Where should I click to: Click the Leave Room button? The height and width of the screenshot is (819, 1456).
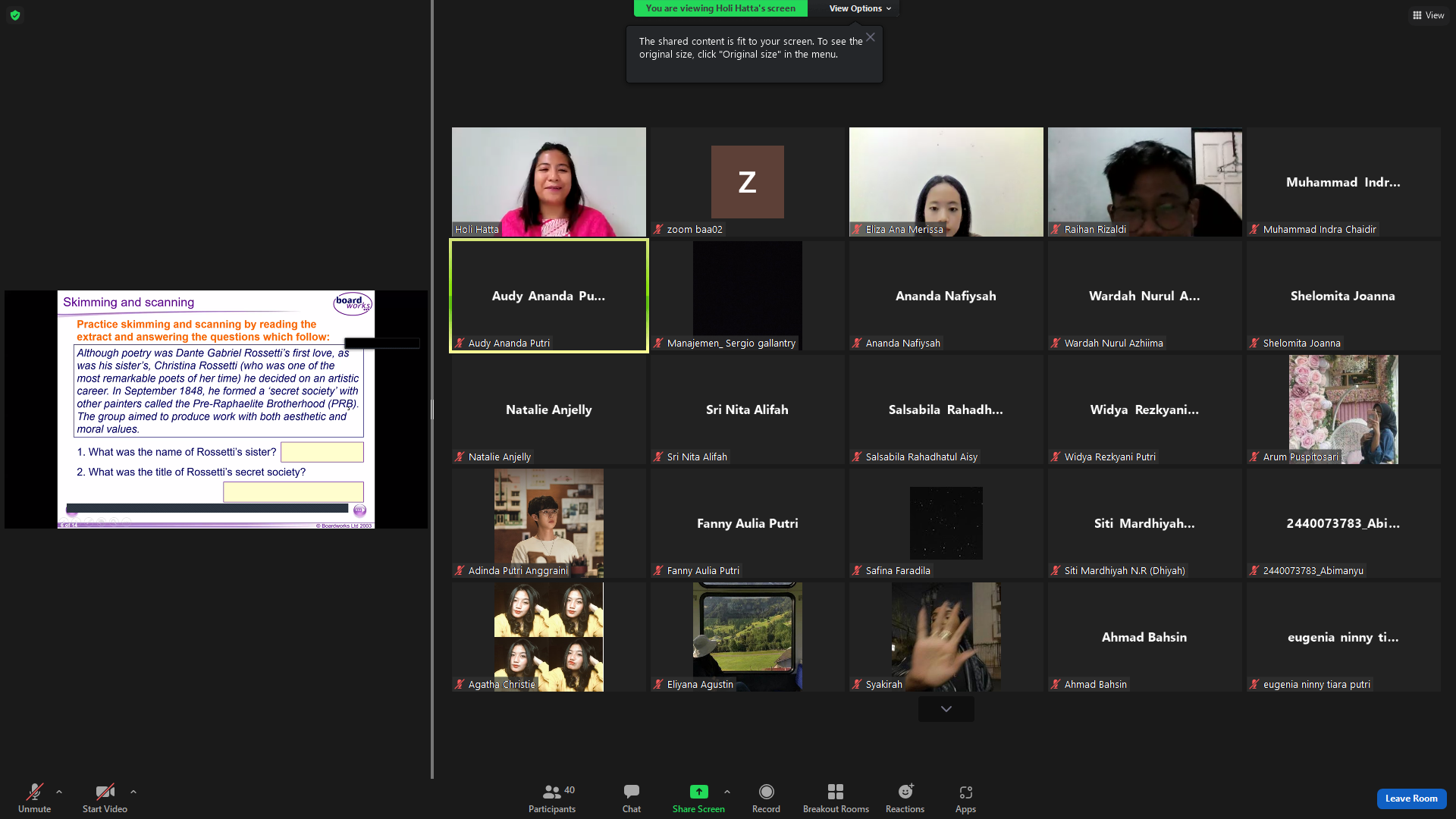coord(1411,799)
